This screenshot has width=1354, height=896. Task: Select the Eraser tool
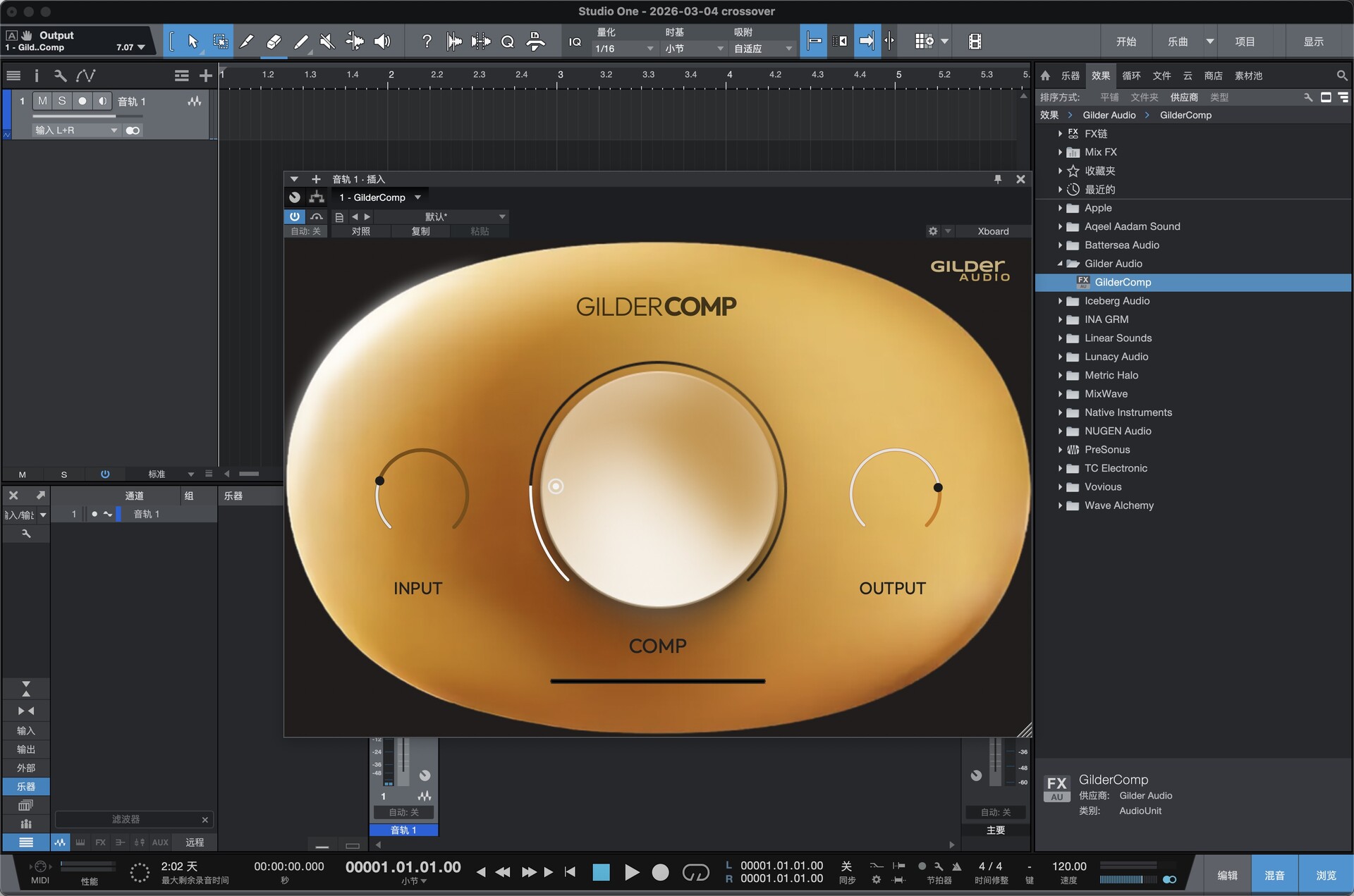273,41
